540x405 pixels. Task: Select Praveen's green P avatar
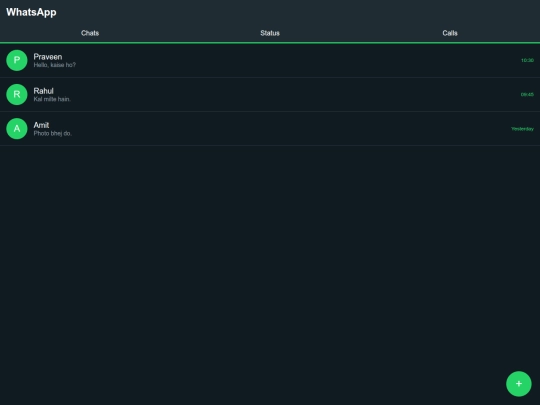click(17, 60)
